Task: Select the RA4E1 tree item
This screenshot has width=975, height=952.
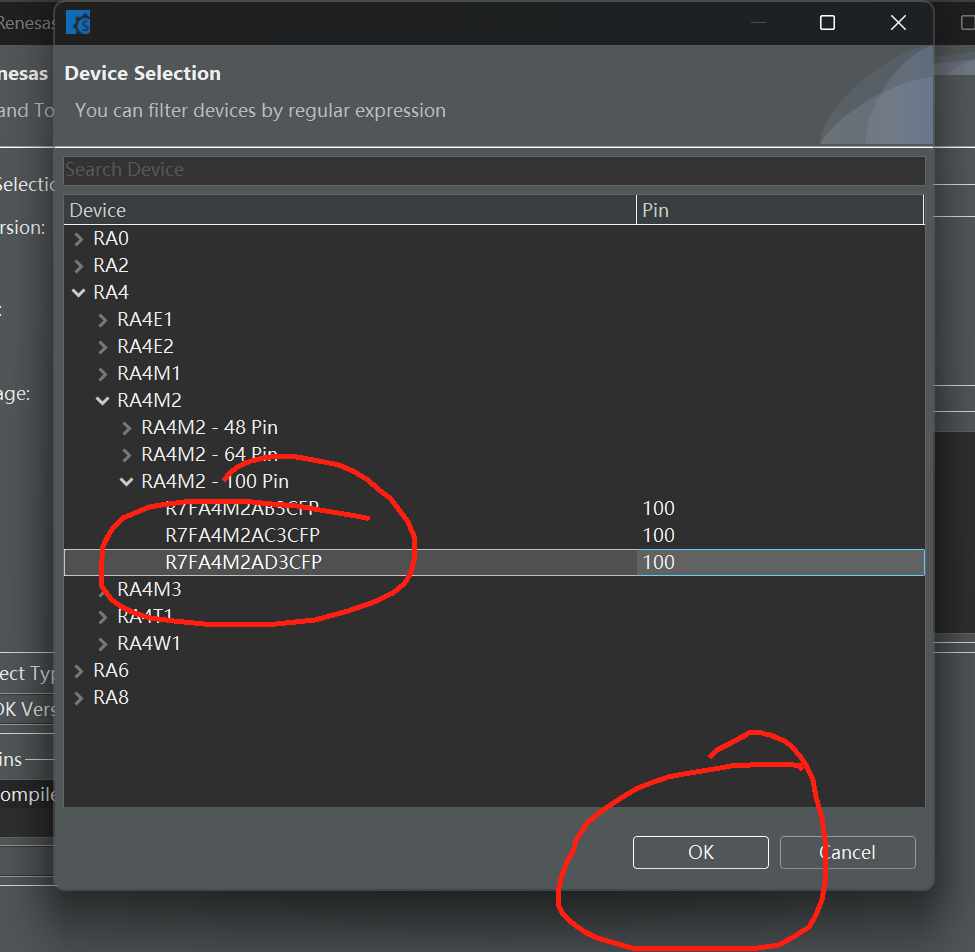Action: 145,320
